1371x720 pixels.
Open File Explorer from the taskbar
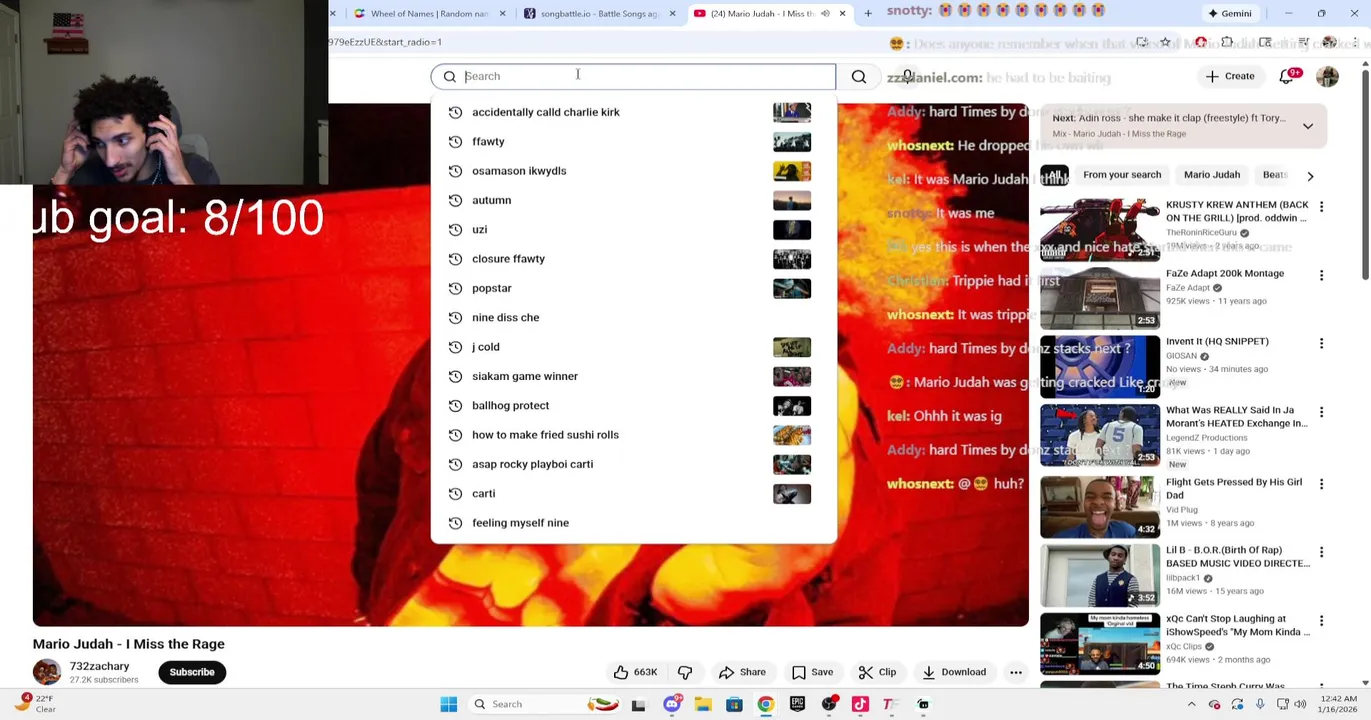pos(703,704)
